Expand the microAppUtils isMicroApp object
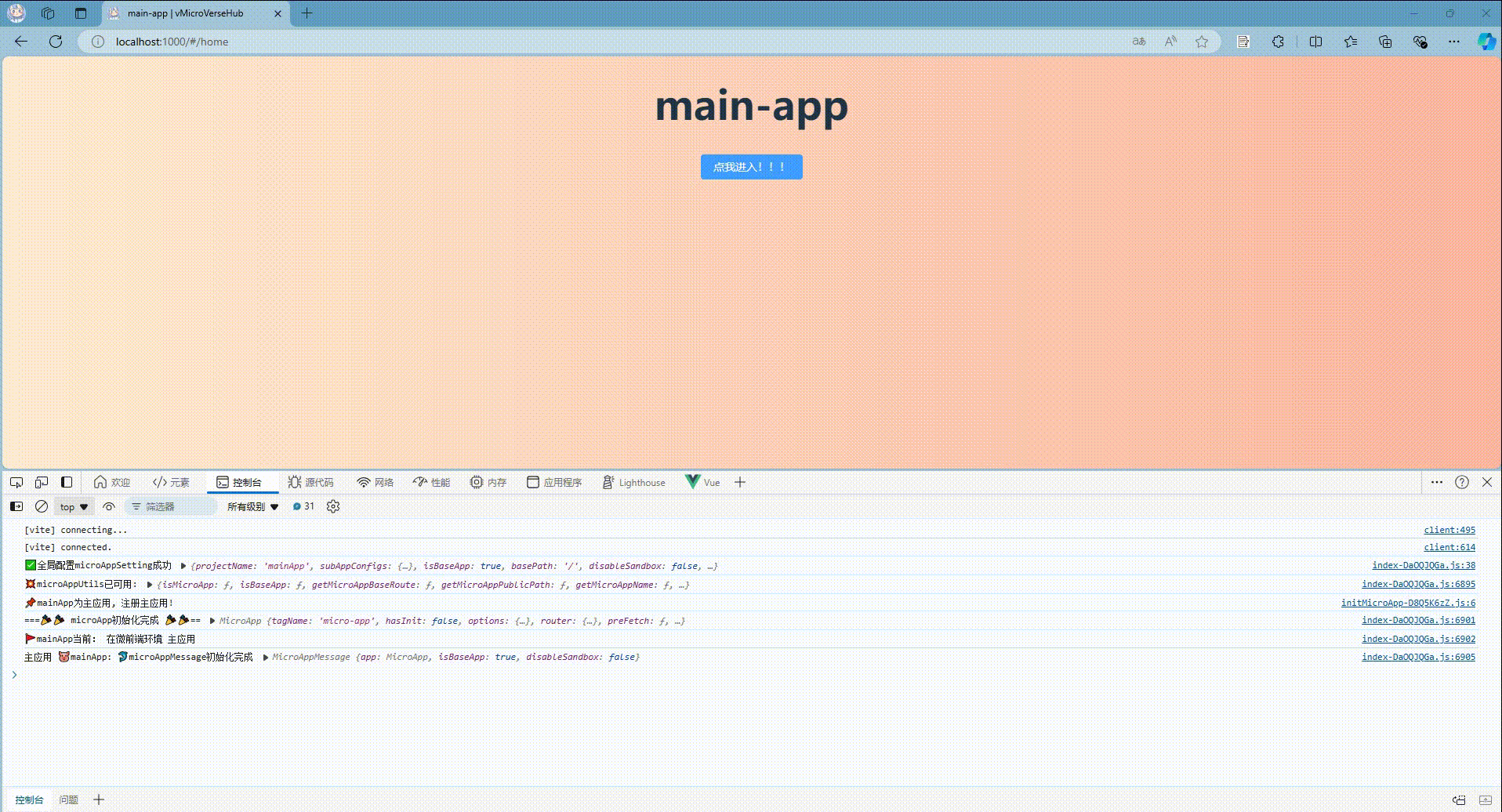The image size is (1502, 812). pos(150,585)
